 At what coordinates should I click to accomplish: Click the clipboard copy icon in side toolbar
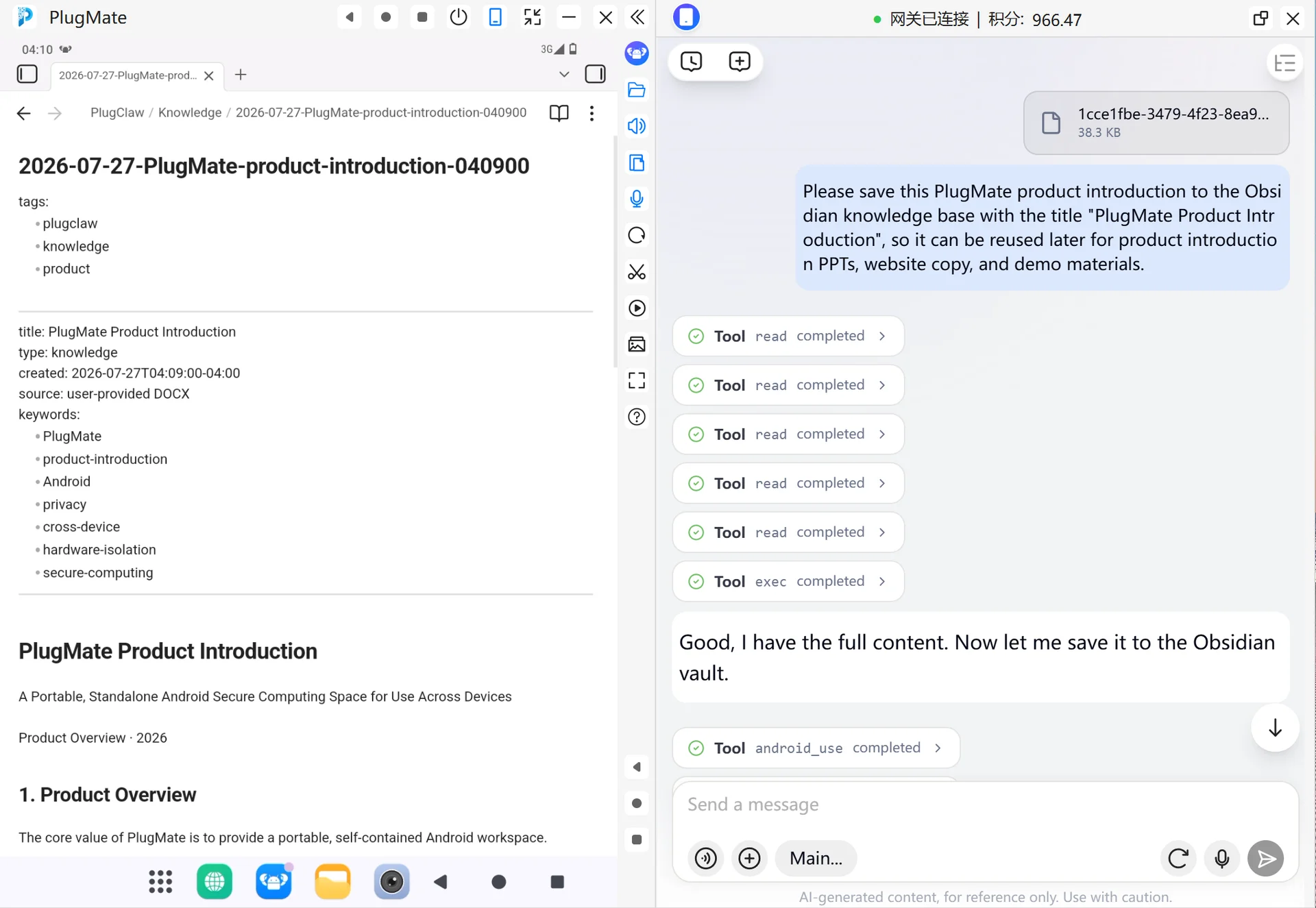pos(637,162)
